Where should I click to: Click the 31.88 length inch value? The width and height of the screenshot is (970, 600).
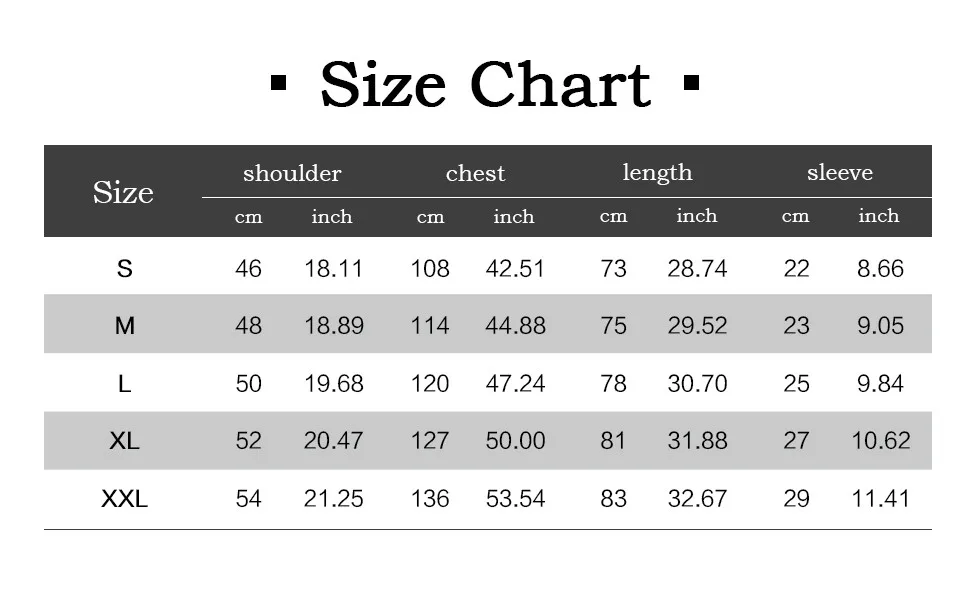pos(697,440)
